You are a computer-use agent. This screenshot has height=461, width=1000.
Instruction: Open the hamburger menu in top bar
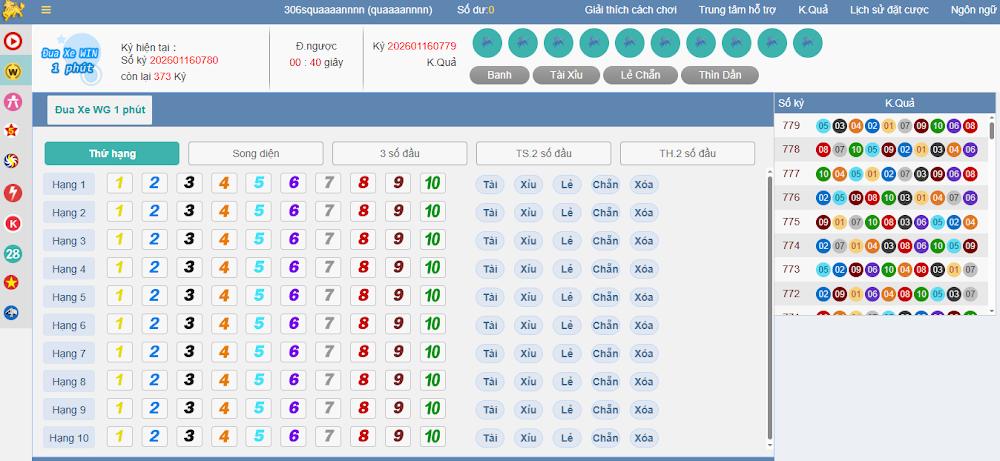pyautogui.click(x=46, y=10)
